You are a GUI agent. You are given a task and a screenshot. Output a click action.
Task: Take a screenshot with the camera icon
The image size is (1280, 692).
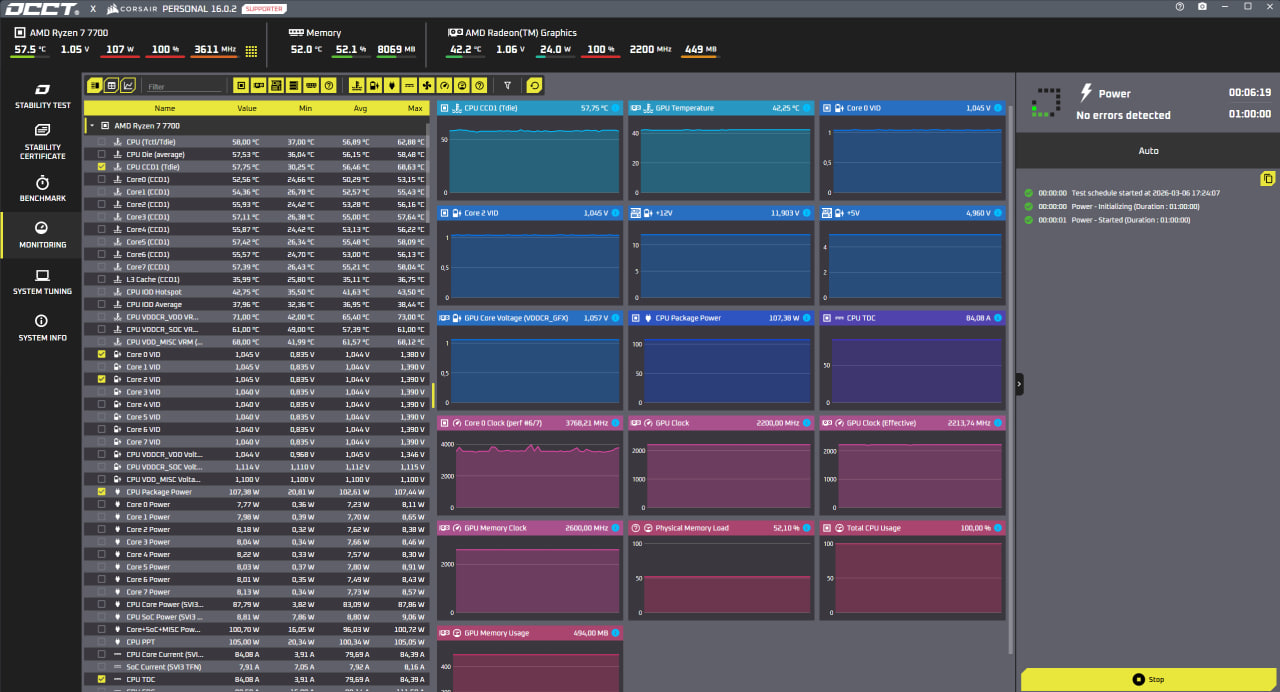(x=1202, y=7)
